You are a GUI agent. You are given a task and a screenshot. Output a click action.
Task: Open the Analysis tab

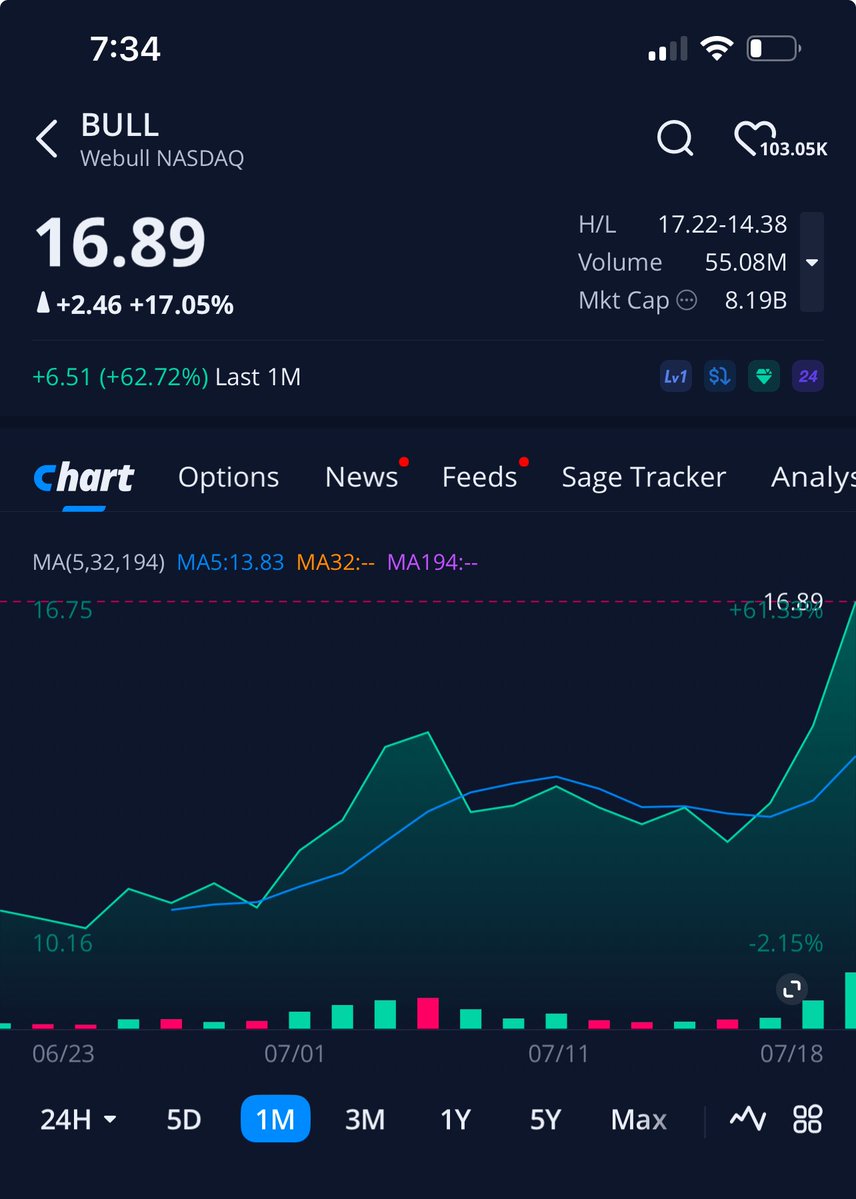click(x=813, y=477)
